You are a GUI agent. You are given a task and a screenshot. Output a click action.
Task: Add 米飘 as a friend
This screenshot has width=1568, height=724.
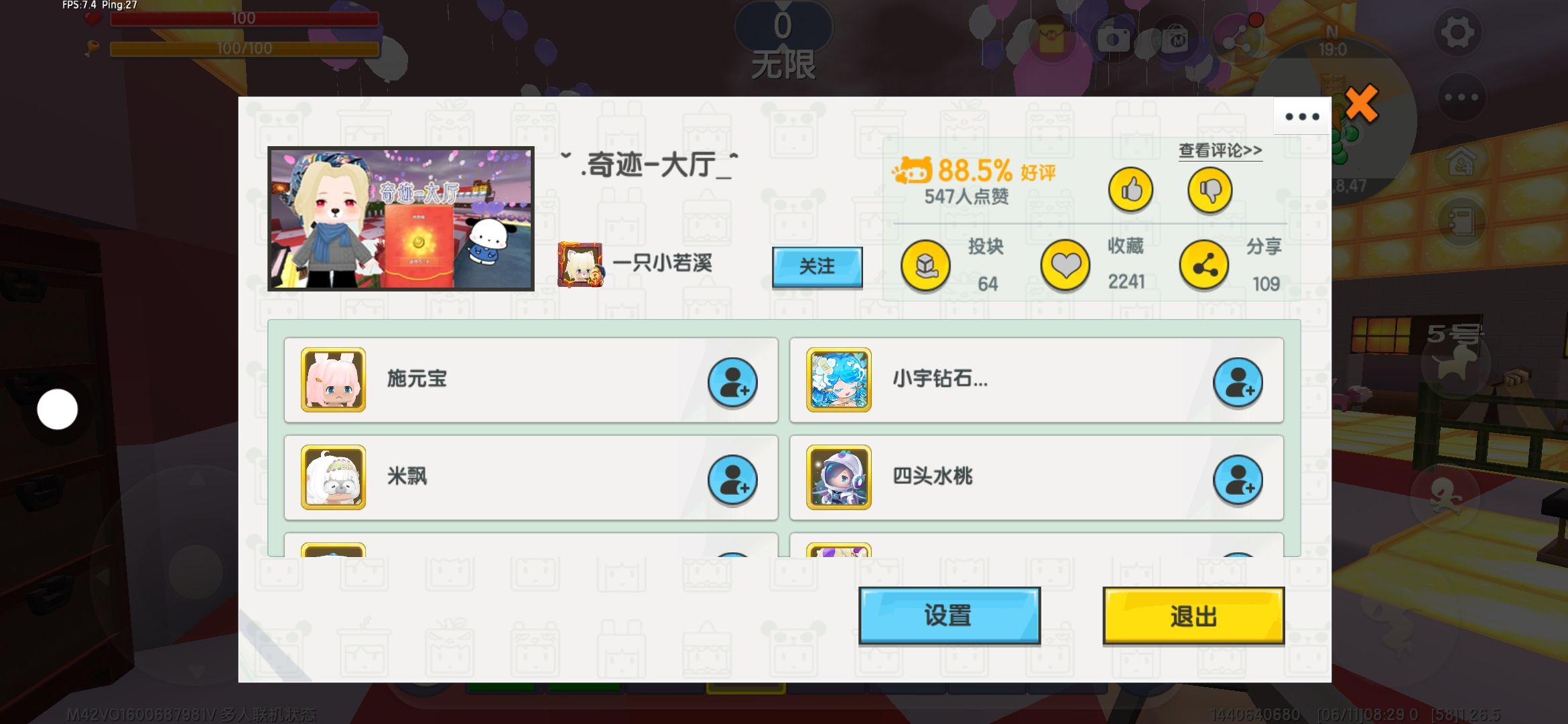732,480
